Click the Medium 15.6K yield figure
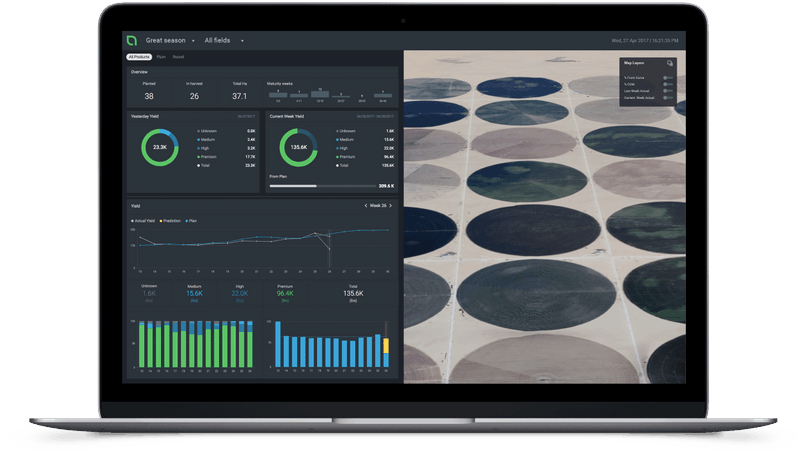The height and width of the screenshot is (453, 800). tap(194, 293)
